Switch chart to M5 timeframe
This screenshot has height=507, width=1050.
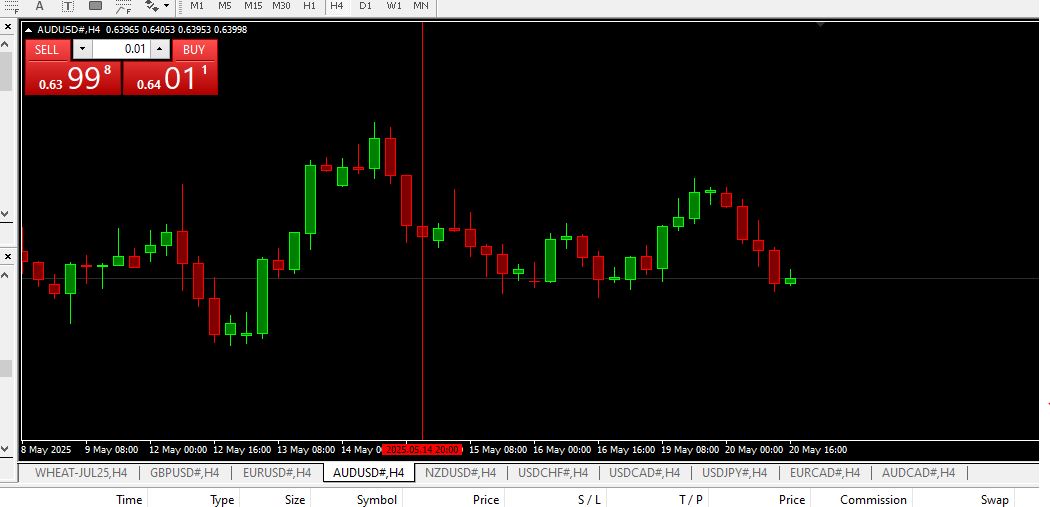click(x=225, y=5)
